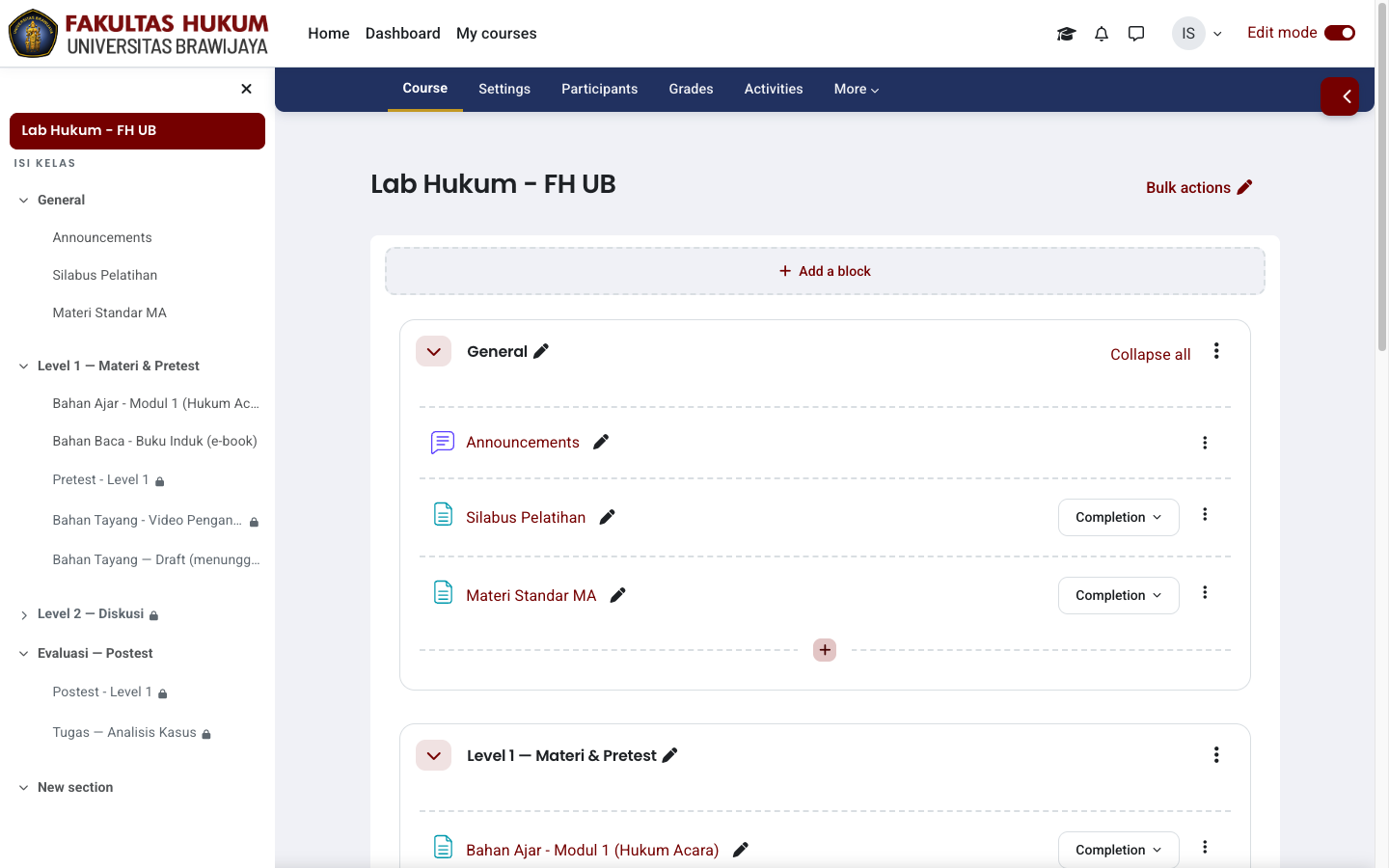
Task: Switch to the Participants tab
Action: click(600, 89)
